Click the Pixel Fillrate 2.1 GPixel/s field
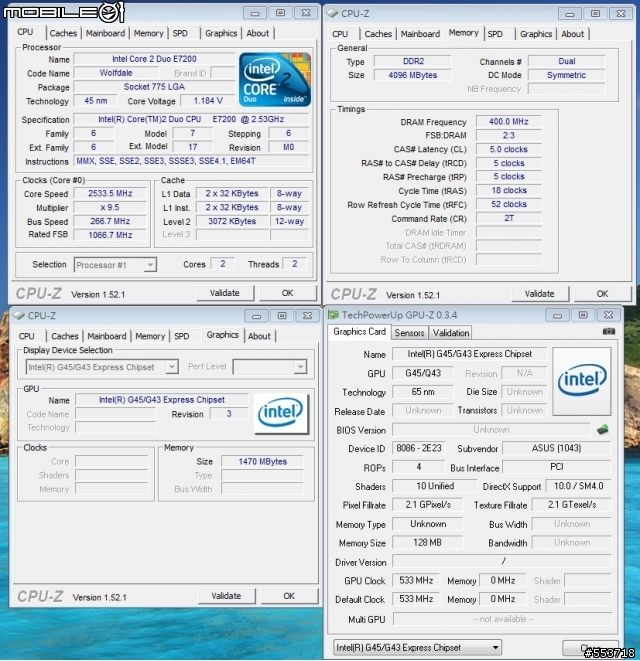Viewport: 640px width, 661px height. 427,505
